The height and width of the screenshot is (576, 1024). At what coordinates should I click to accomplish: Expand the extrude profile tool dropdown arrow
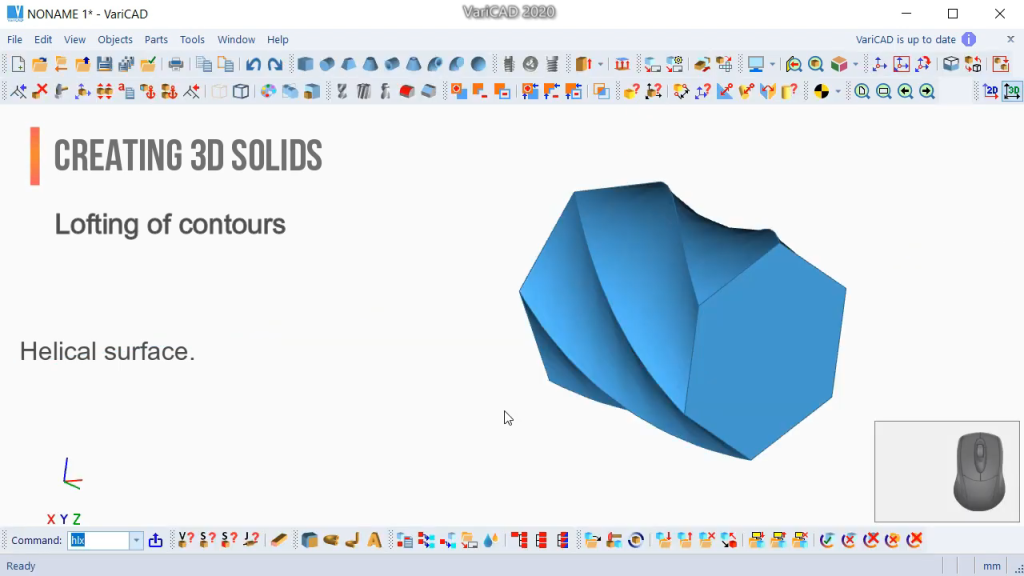coord(600,64)
